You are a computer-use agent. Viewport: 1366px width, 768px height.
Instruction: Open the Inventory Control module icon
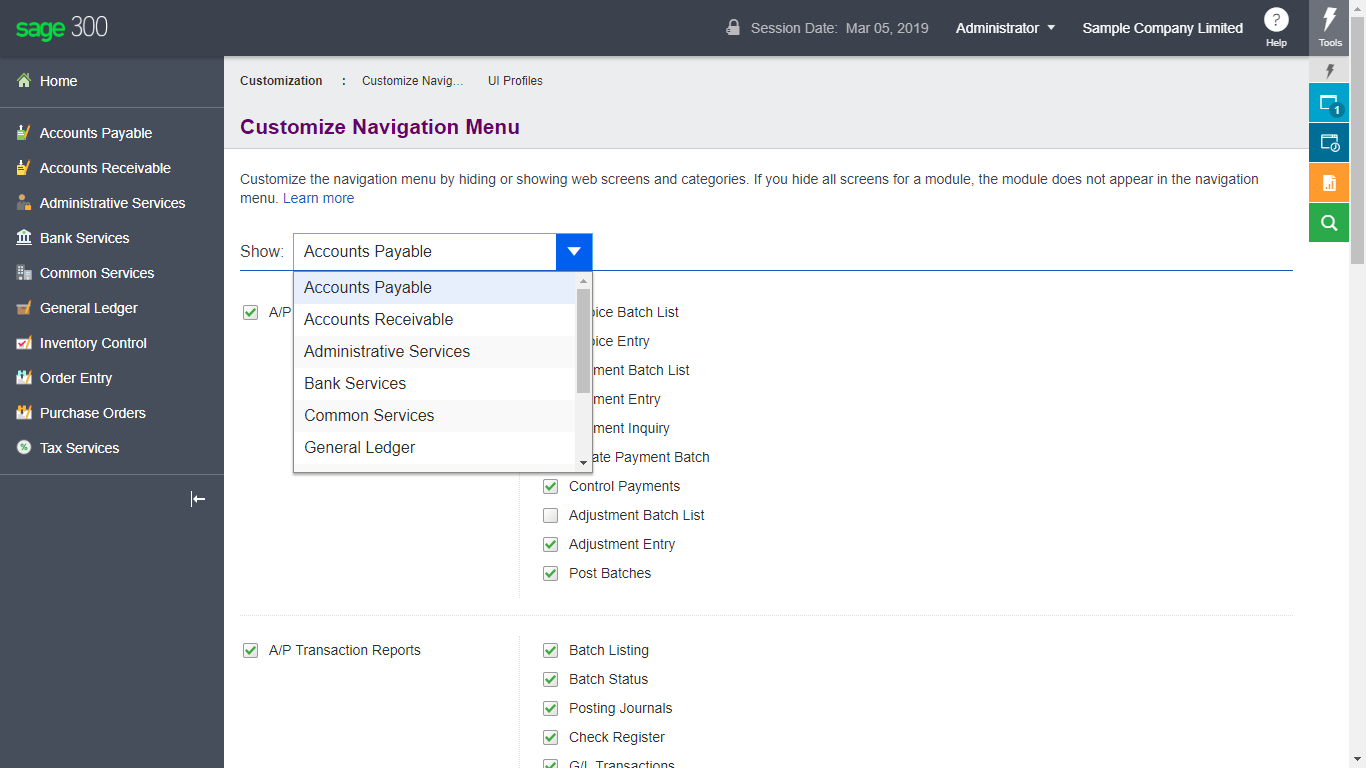pos(22,343)
